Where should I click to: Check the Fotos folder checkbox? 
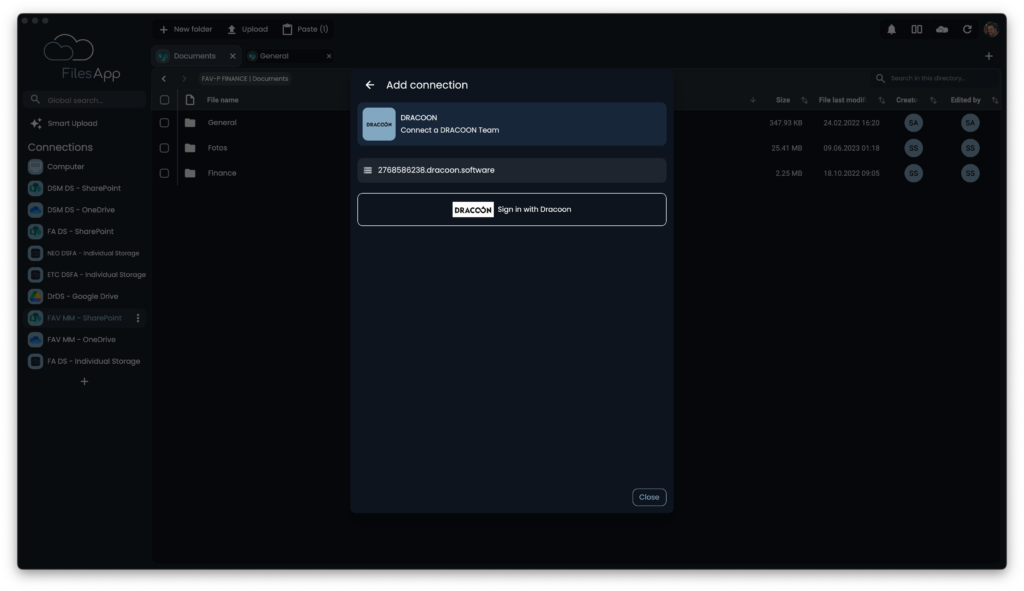165,148
